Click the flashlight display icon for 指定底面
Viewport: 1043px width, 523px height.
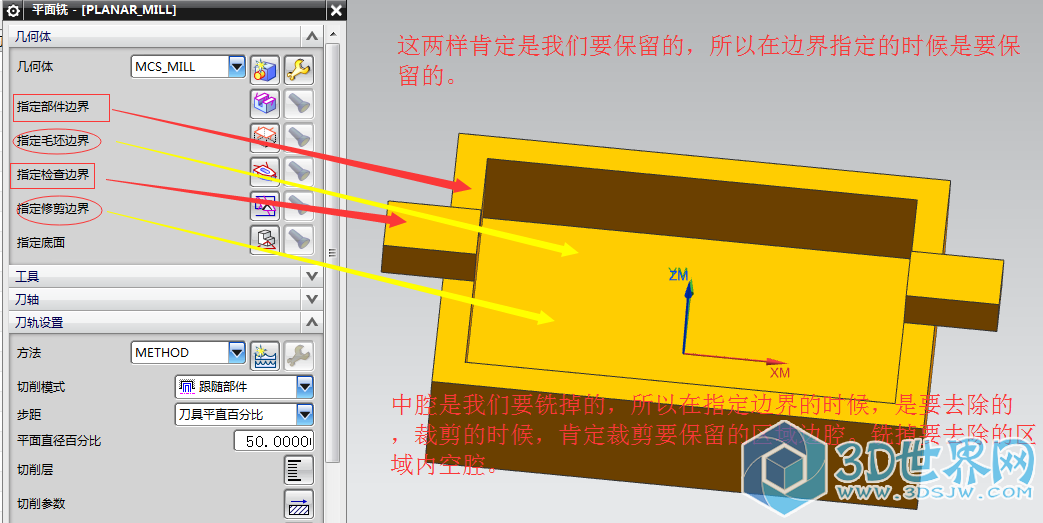pyautogui.click(x=299, y=240)
